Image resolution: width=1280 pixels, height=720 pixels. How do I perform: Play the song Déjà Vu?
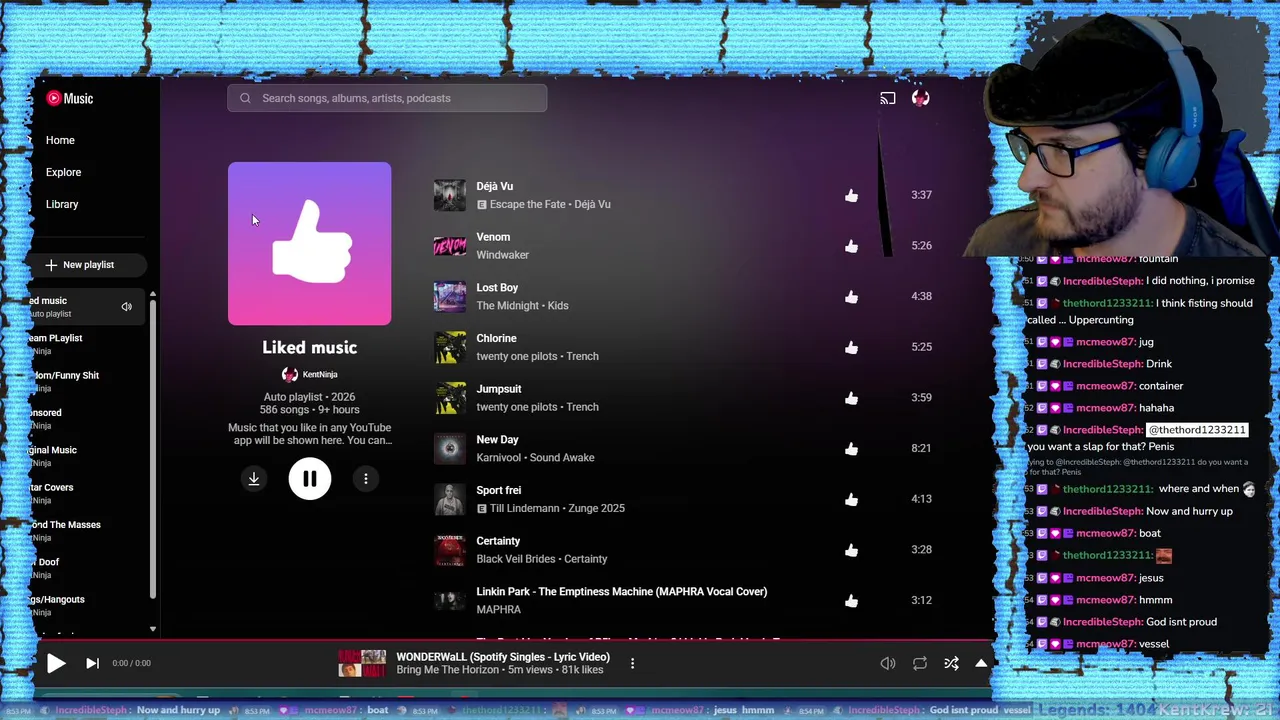[494, 186]
